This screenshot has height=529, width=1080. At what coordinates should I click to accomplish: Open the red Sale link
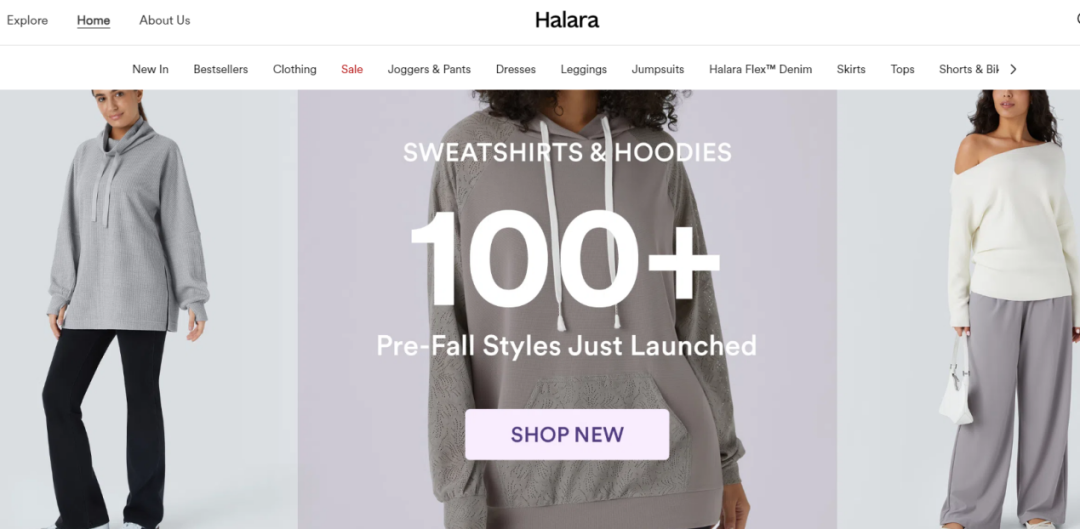click(352, 69)
